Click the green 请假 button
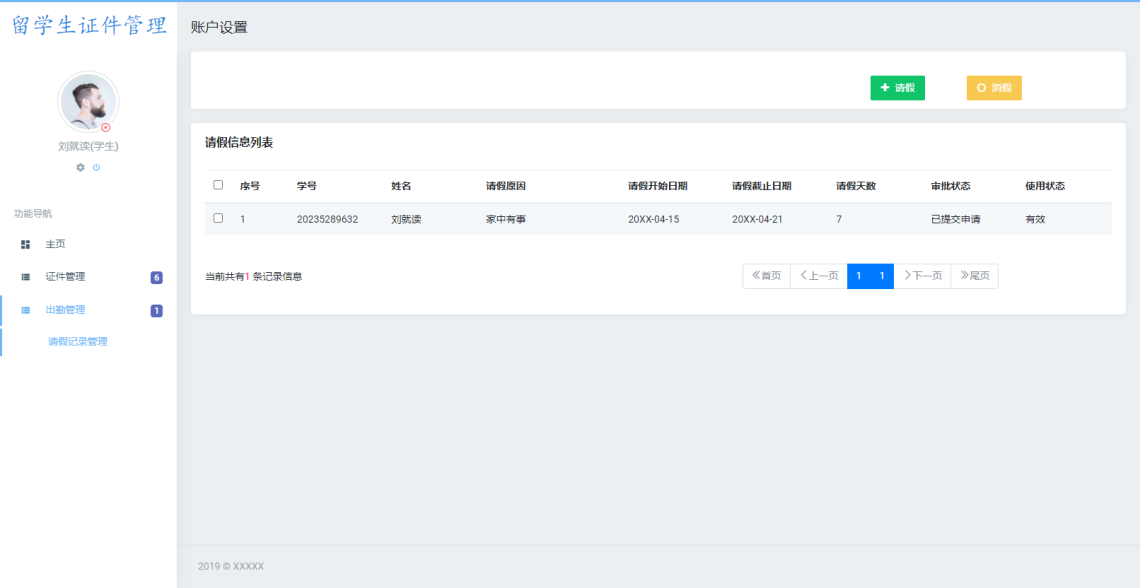1140x588 pixels. pyautogui.click(x=897, y=88)
